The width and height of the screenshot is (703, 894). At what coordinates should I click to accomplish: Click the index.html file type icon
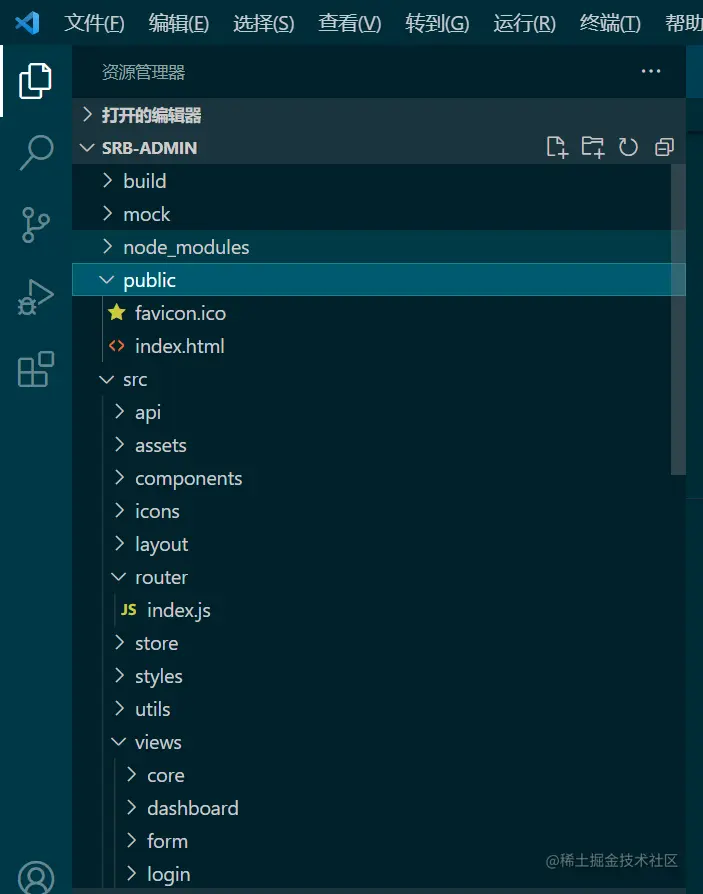coord(117,346)
